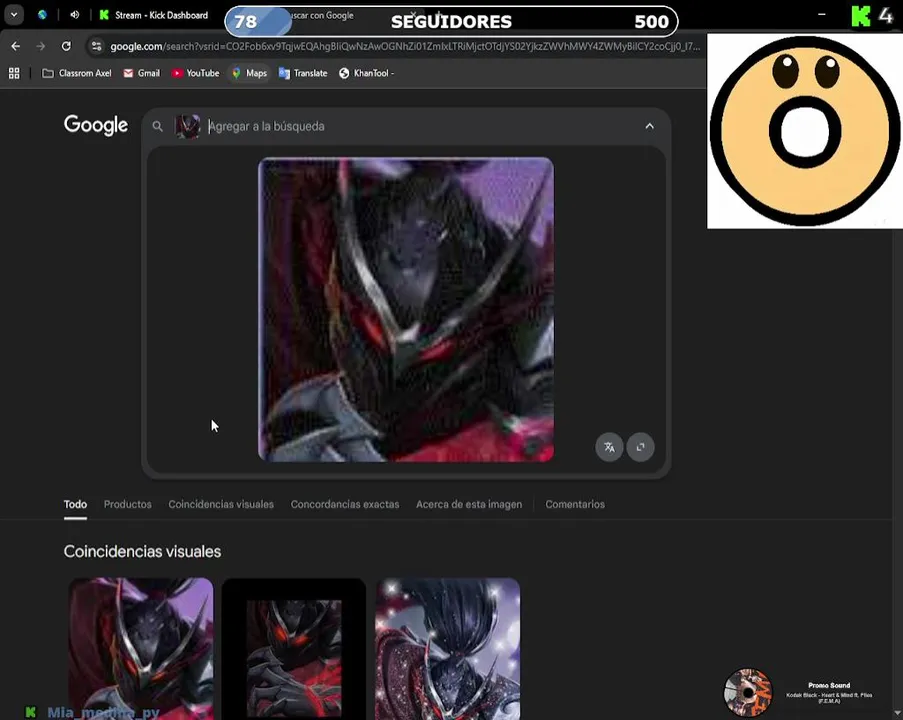Open the Maps bookmark
Image resolution: width=903 pixels, height=720 pixels.
pyautogui.click(x=249, y=73)
